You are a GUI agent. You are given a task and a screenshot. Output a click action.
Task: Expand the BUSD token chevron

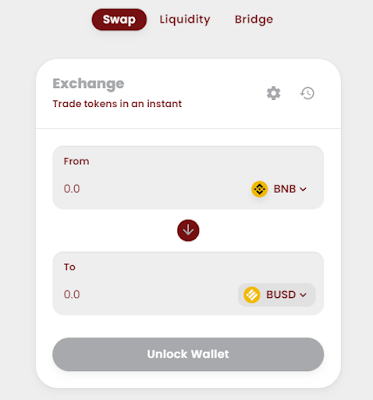303,295
